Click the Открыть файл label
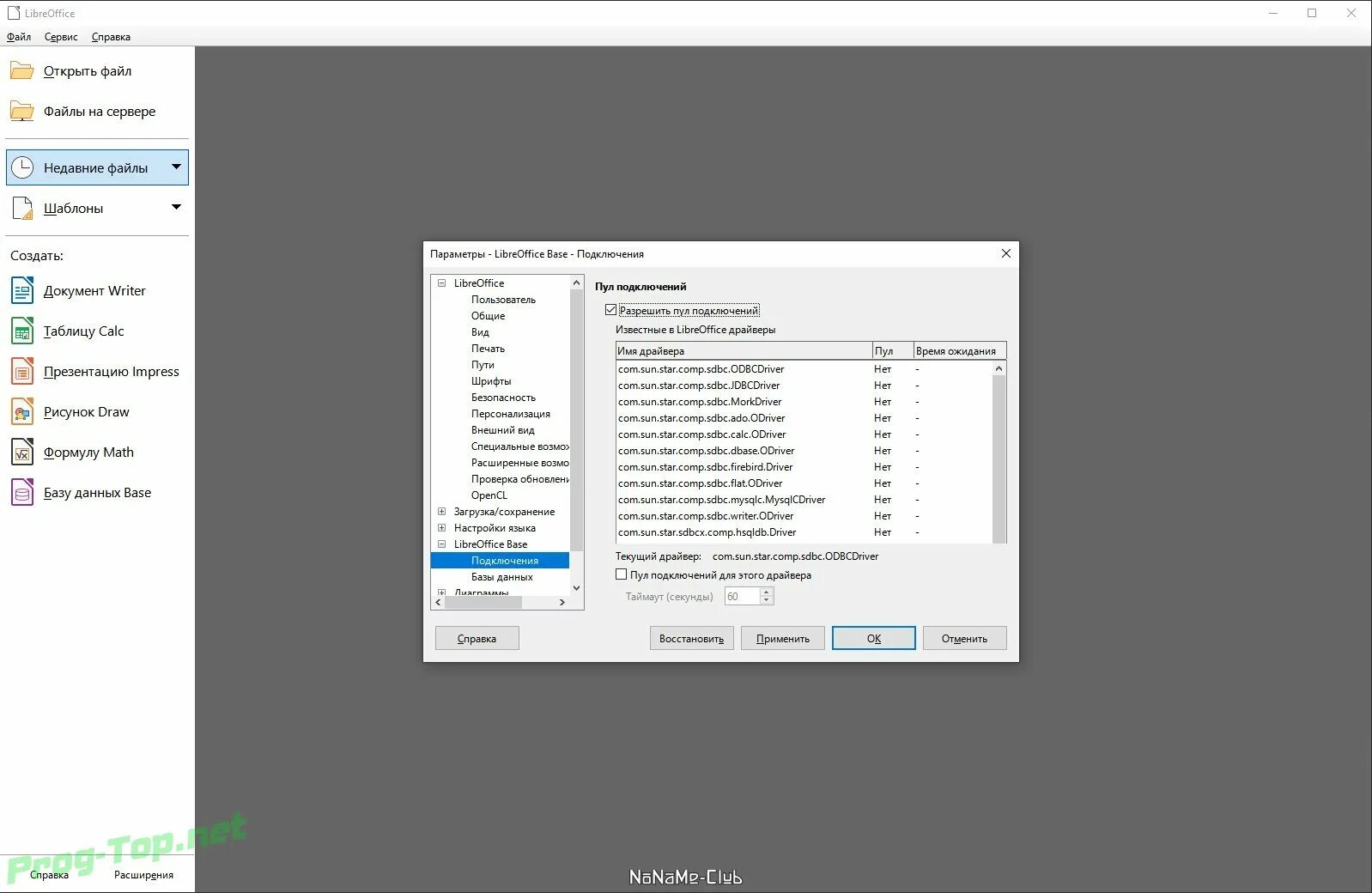Screen dimensions: 1372x893 (x=88, y=71)
